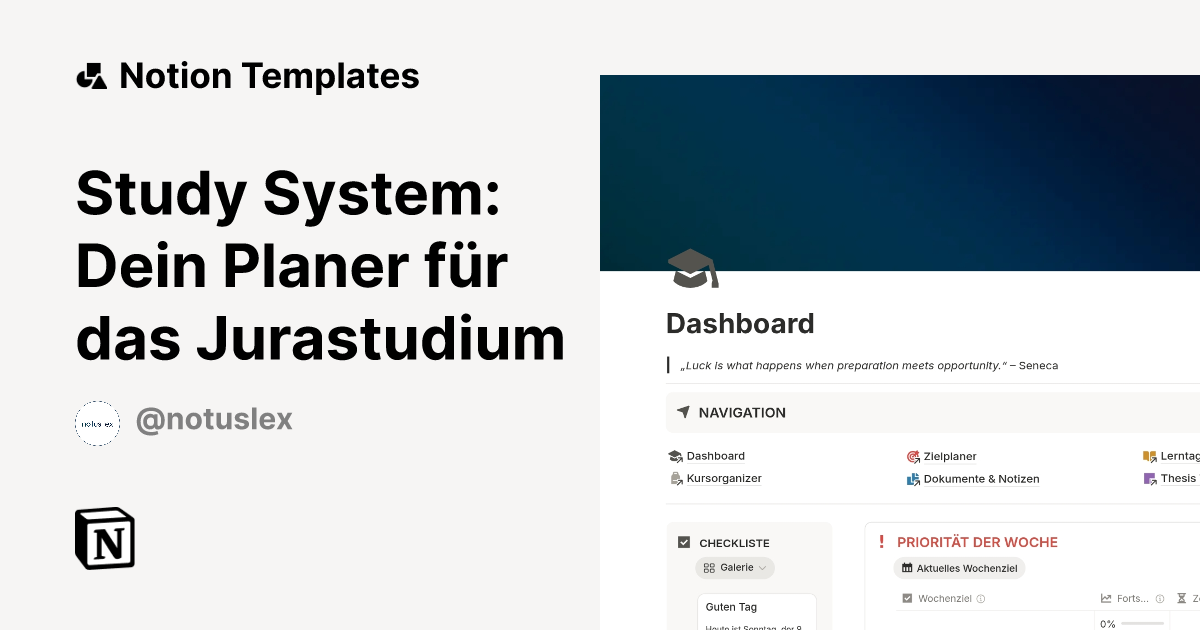This screenshot has width=1200, height=630.
Task: Open the Dashboard navigation link
Action: pos(714,456)
